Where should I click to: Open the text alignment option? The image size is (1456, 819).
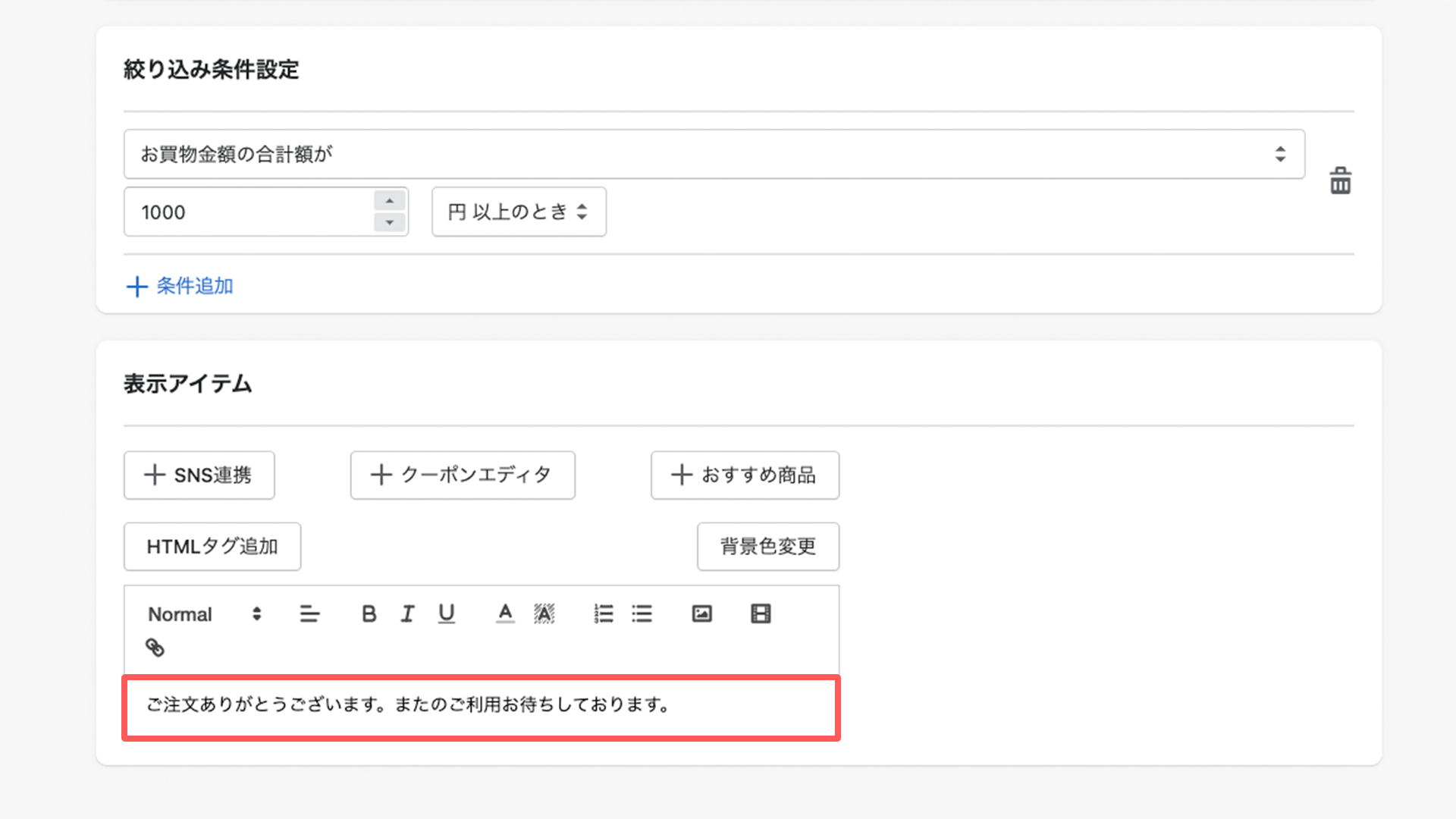[309, 613]
